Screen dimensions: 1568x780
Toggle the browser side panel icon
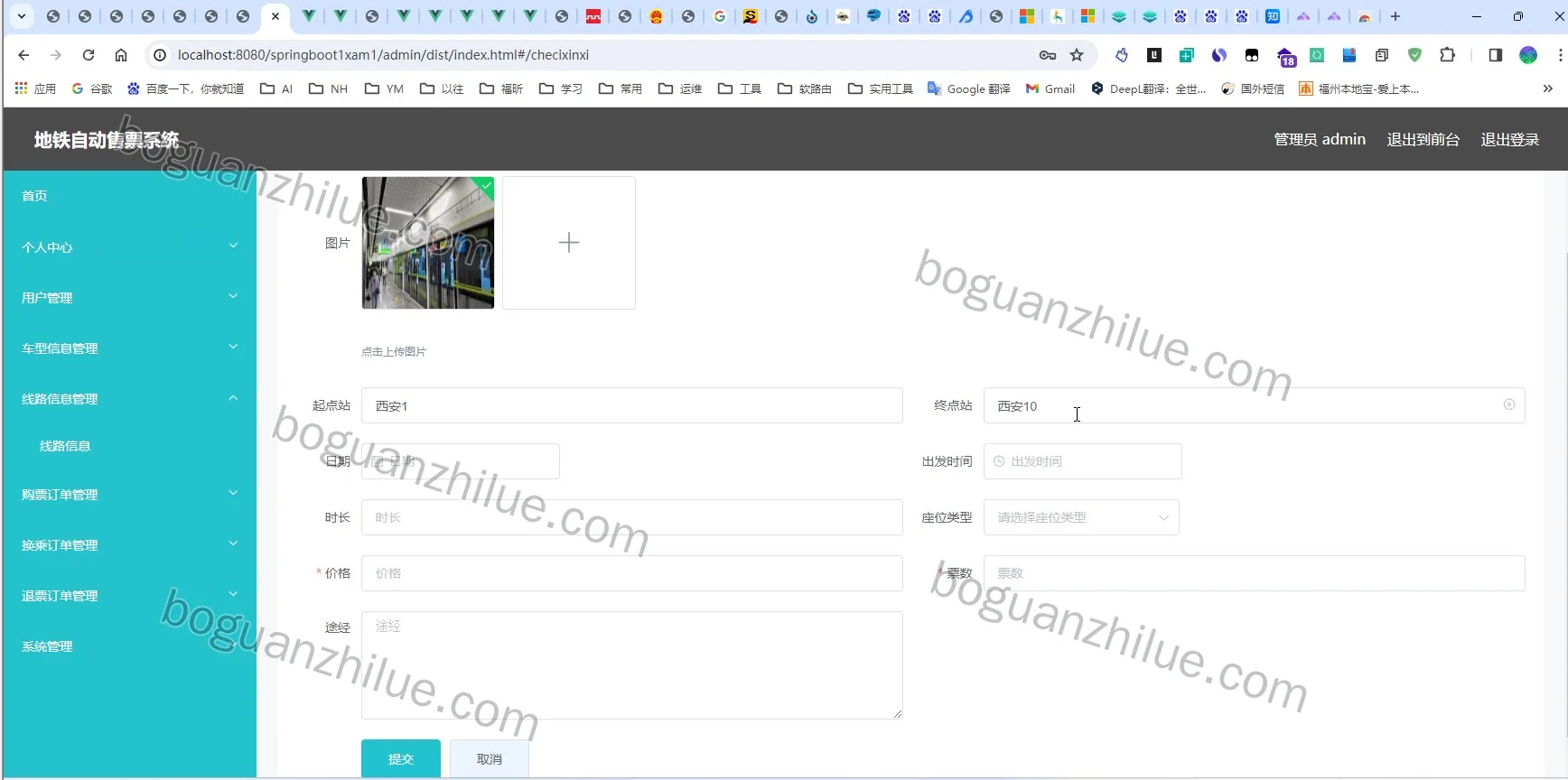[1495, 55]
